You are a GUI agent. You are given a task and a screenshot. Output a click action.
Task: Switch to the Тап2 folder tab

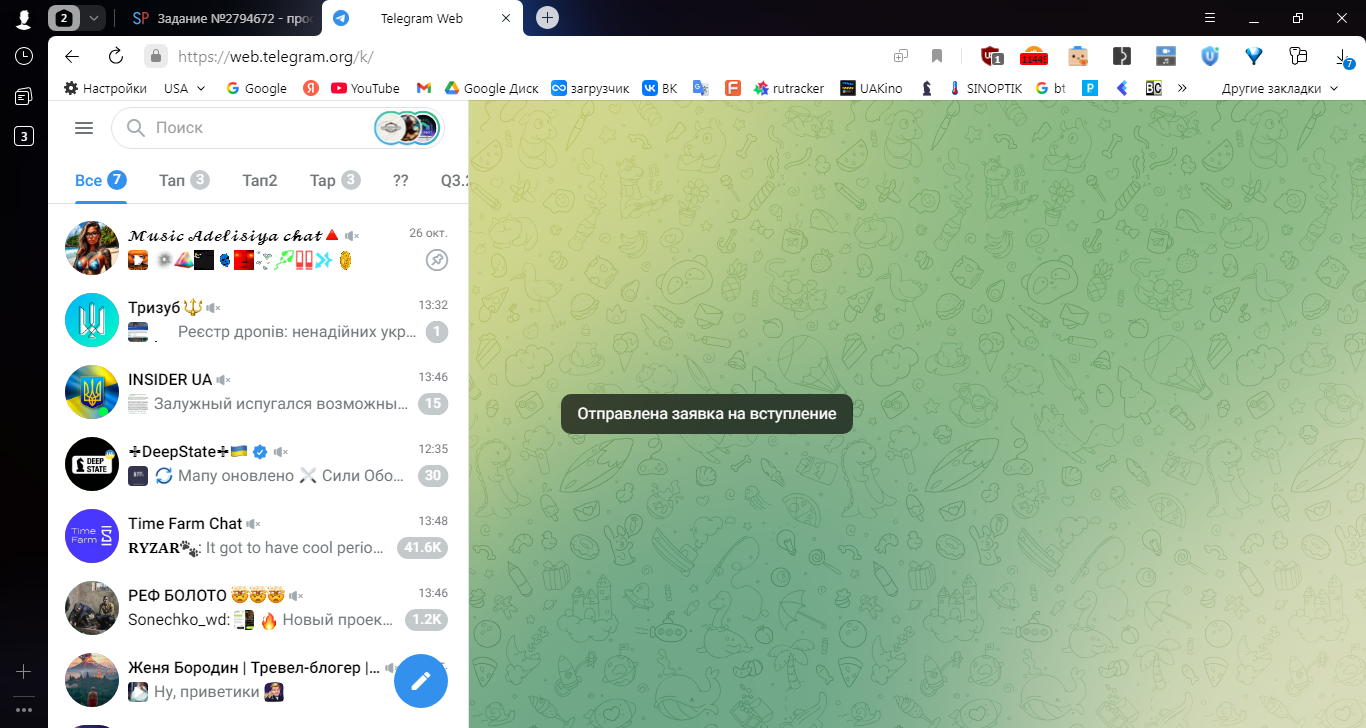coord(260,180)
